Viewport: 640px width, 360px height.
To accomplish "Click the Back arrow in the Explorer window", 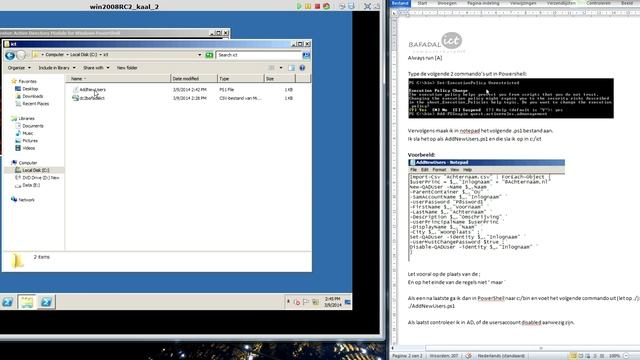I will click(10, 55).
